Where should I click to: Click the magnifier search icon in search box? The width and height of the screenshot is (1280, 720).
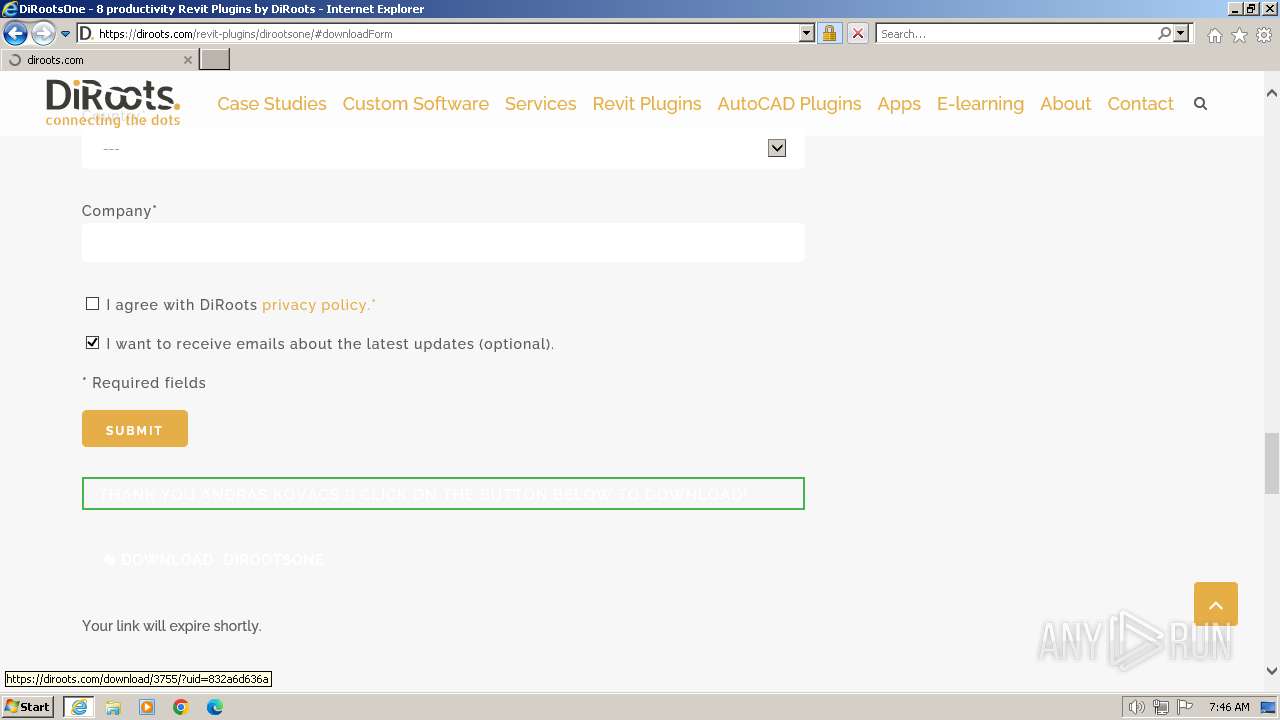click(x=1164, y=33)
